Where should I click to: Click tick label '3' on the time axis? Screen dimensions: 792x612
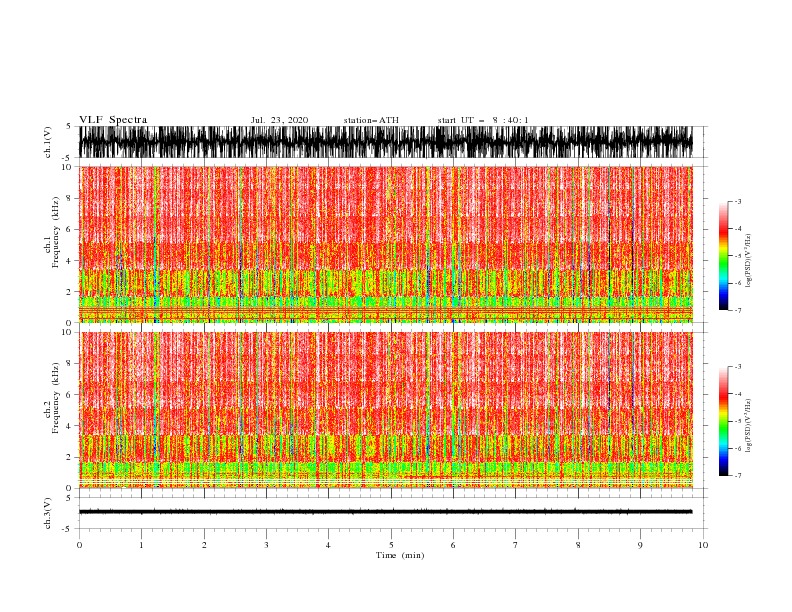[x=266, y=545]
